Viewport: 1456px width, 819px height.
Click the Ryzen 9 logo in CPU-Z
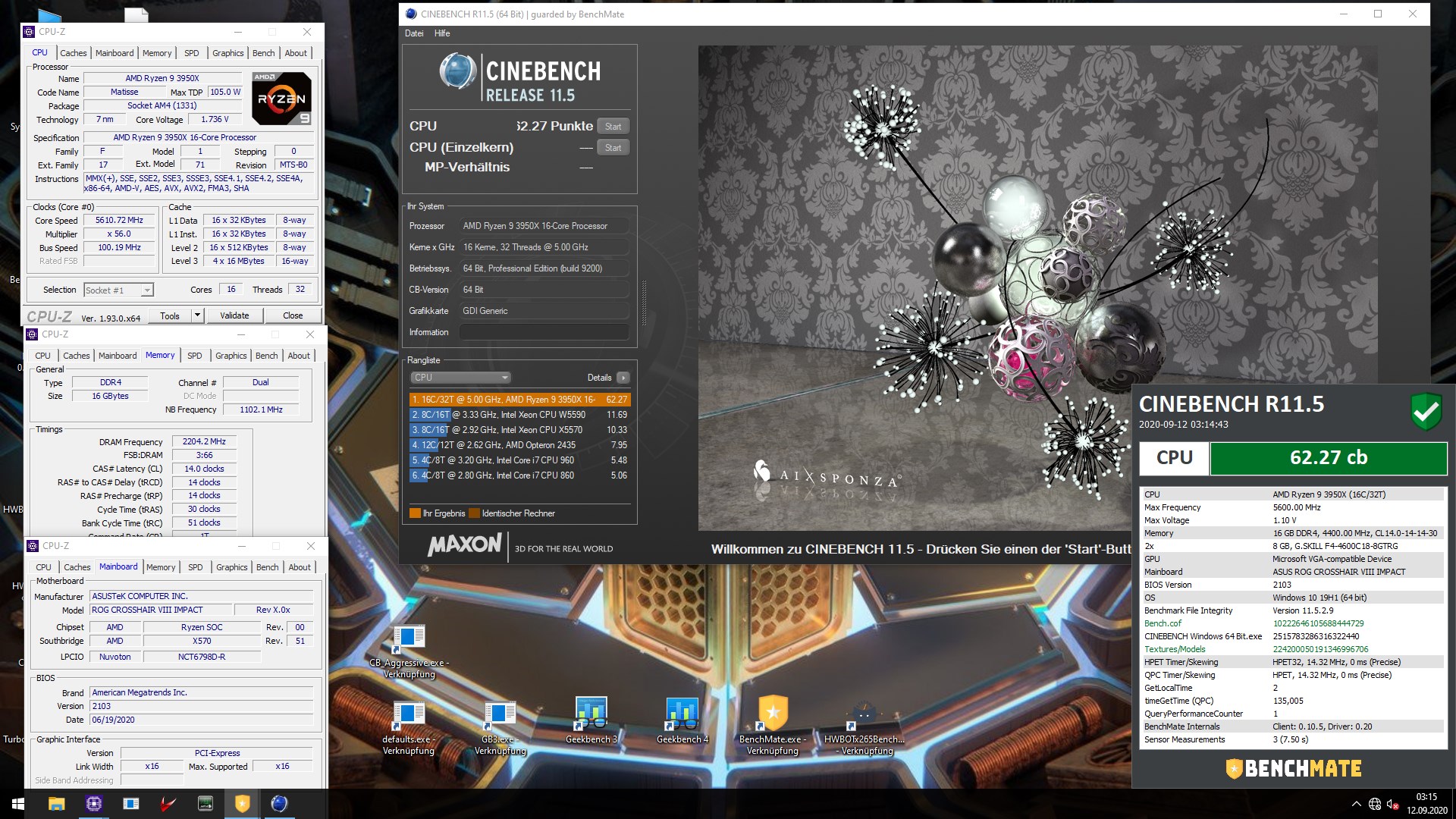pyautogui.click(x=281, y=99)
